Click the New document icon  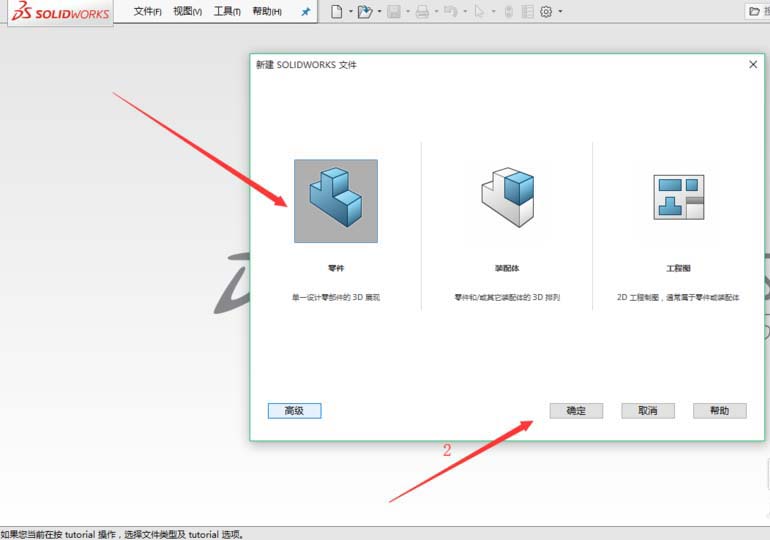click(x=336, y=11)
